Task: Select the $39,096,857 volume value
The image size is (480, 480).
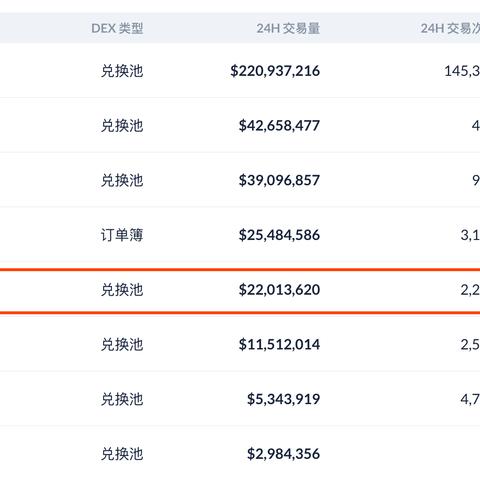Action: 279,180
